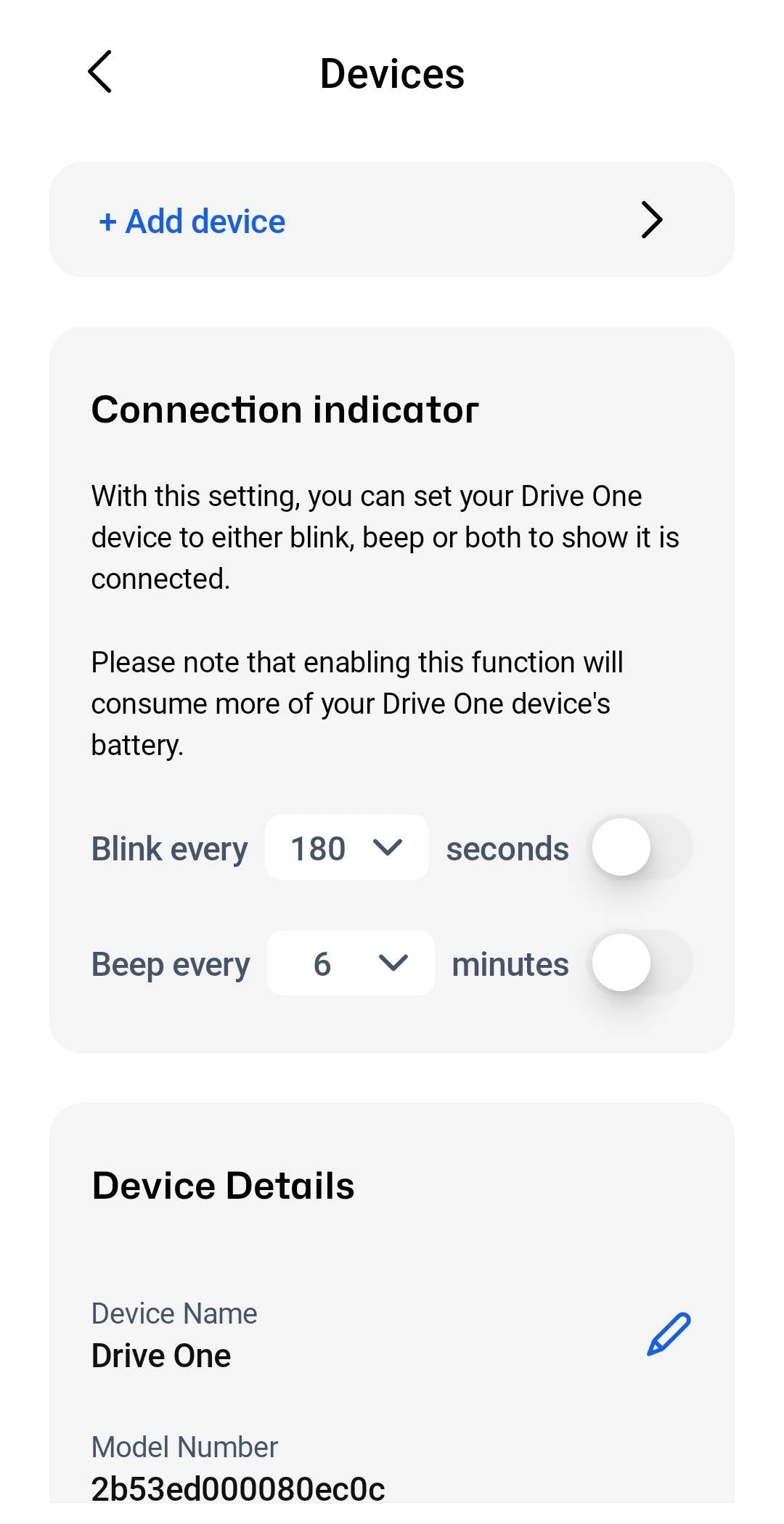
Task: Tap the "Drive One" device name value
Action: click(161, 1356)
